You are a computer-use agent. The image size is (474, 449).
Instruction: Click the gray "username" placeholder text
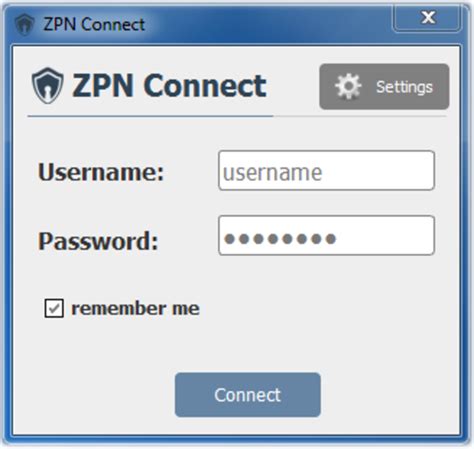coord(273,173)
